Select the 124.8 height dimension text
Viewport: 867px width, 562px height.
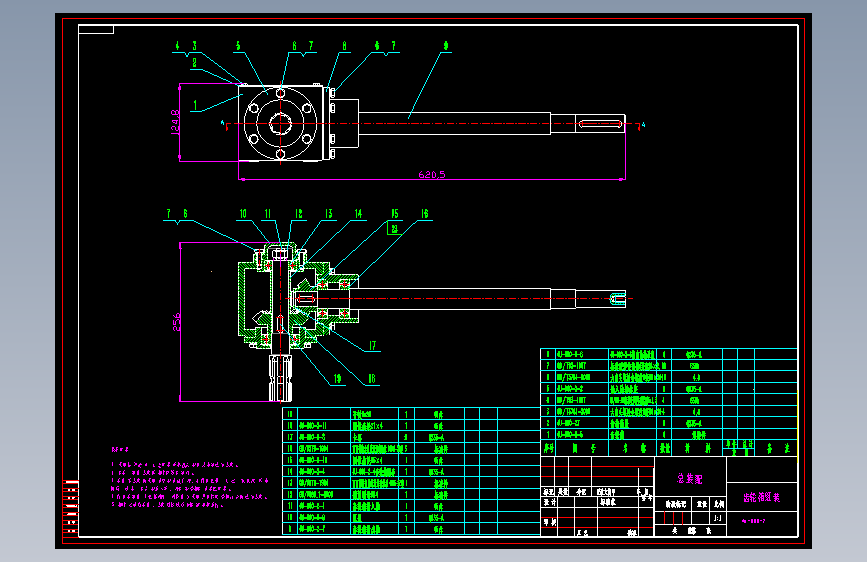pos(175,122)
